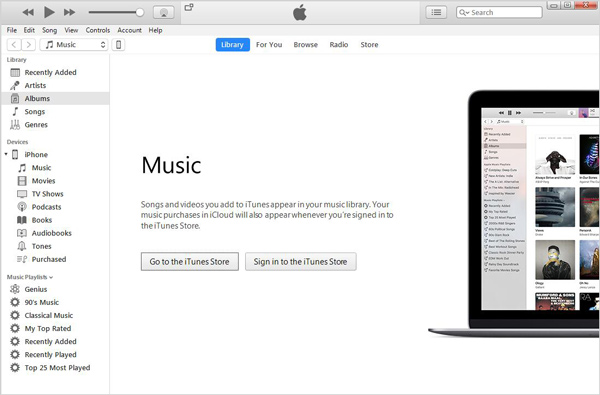
Task: Select Albums in the sidebar
Action: point(55,98)
